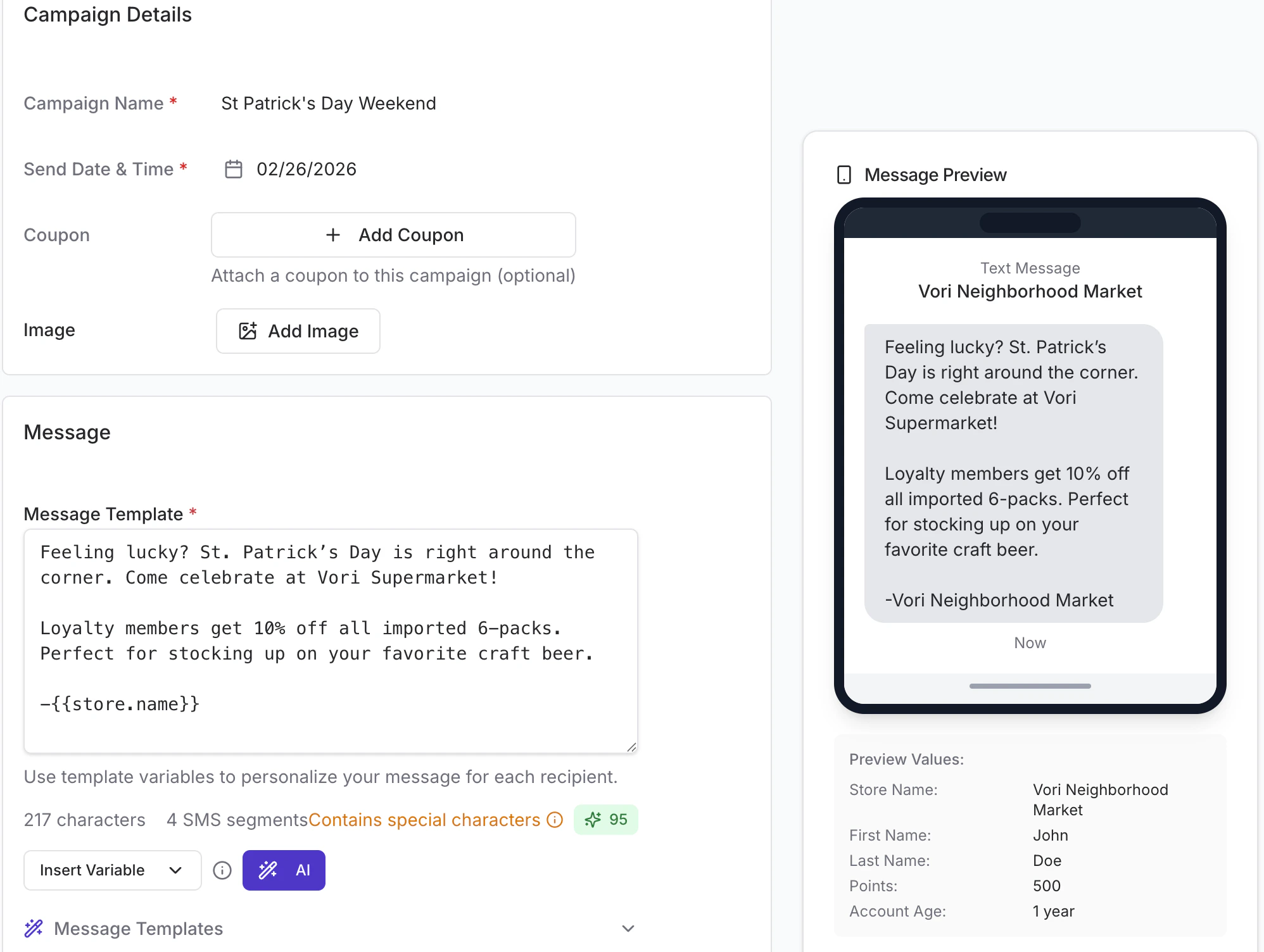Click the plus icon in Add Coupon

[333, 235]
